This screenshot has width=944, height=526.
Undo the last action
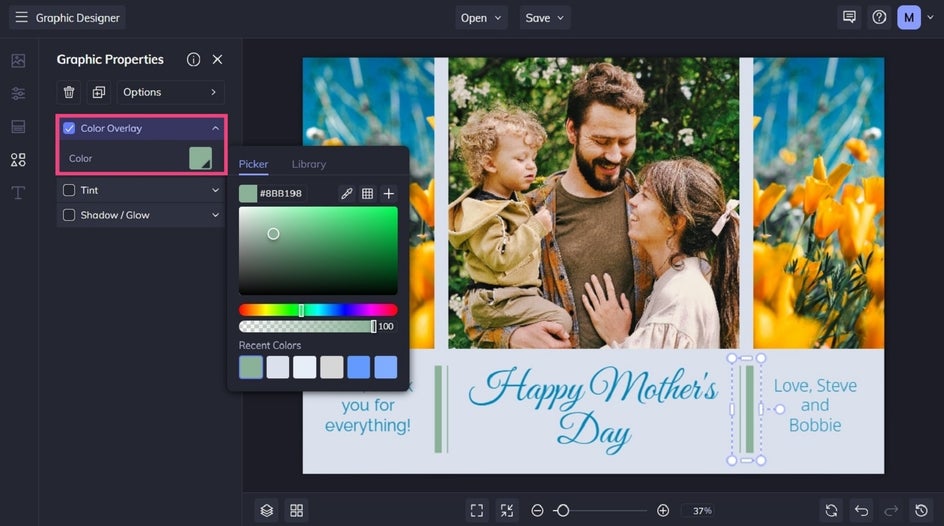pos(862,510)
